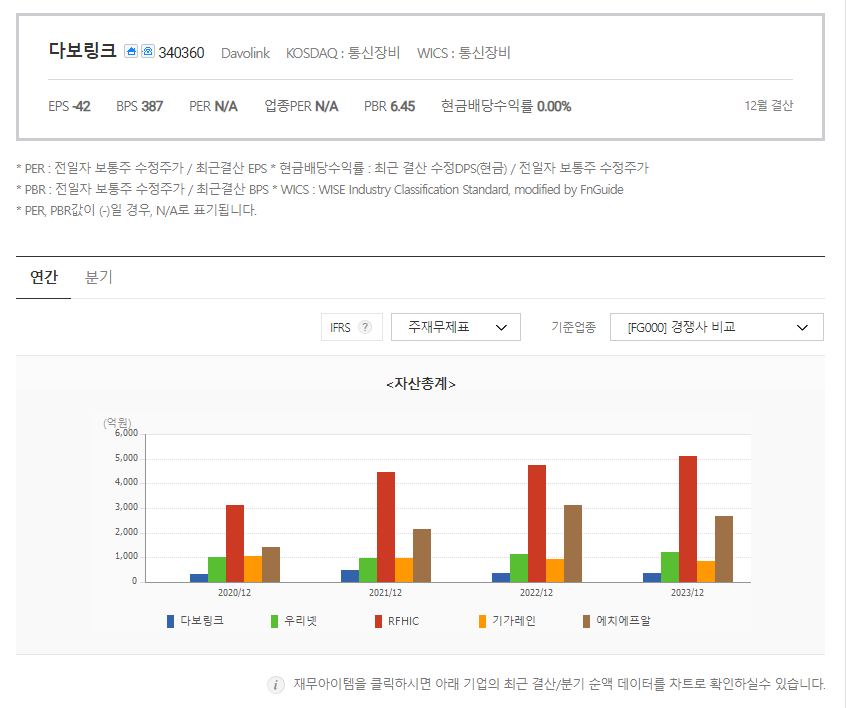Toggle the RFHIC red legend swatch
The width and height of the screenshot is (846, 708).
[x=378, y=621]
